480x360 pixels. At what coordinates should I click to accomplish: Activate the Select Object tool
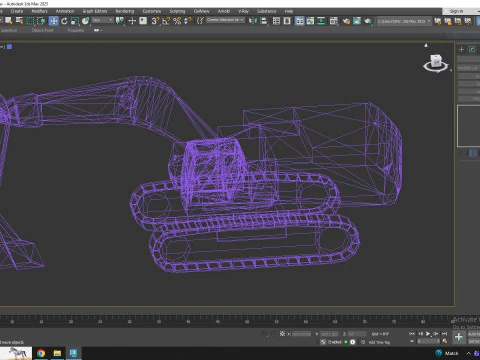point(8,21)
